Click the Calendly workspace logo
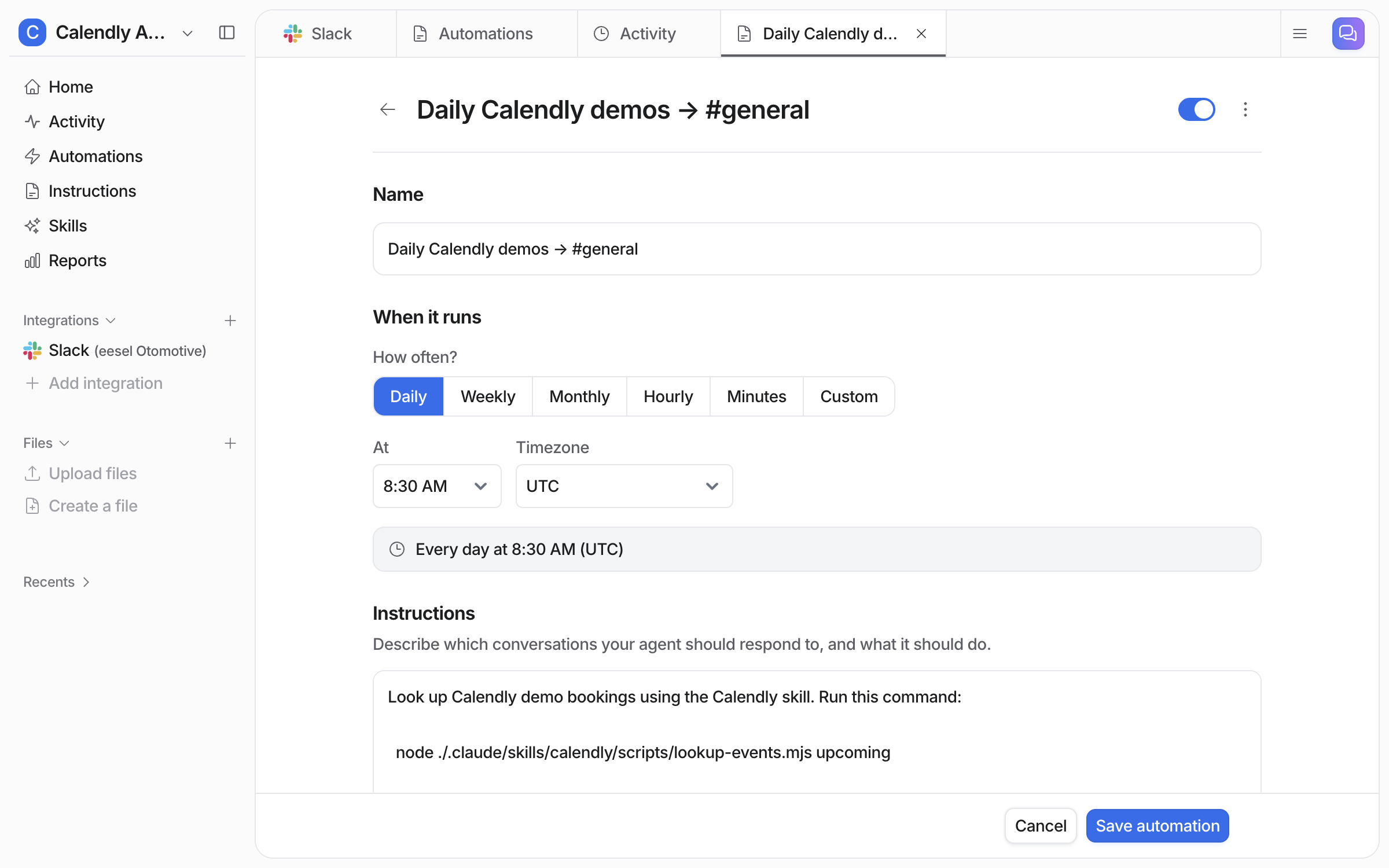 pyautogui.click(x=32, y=32)
